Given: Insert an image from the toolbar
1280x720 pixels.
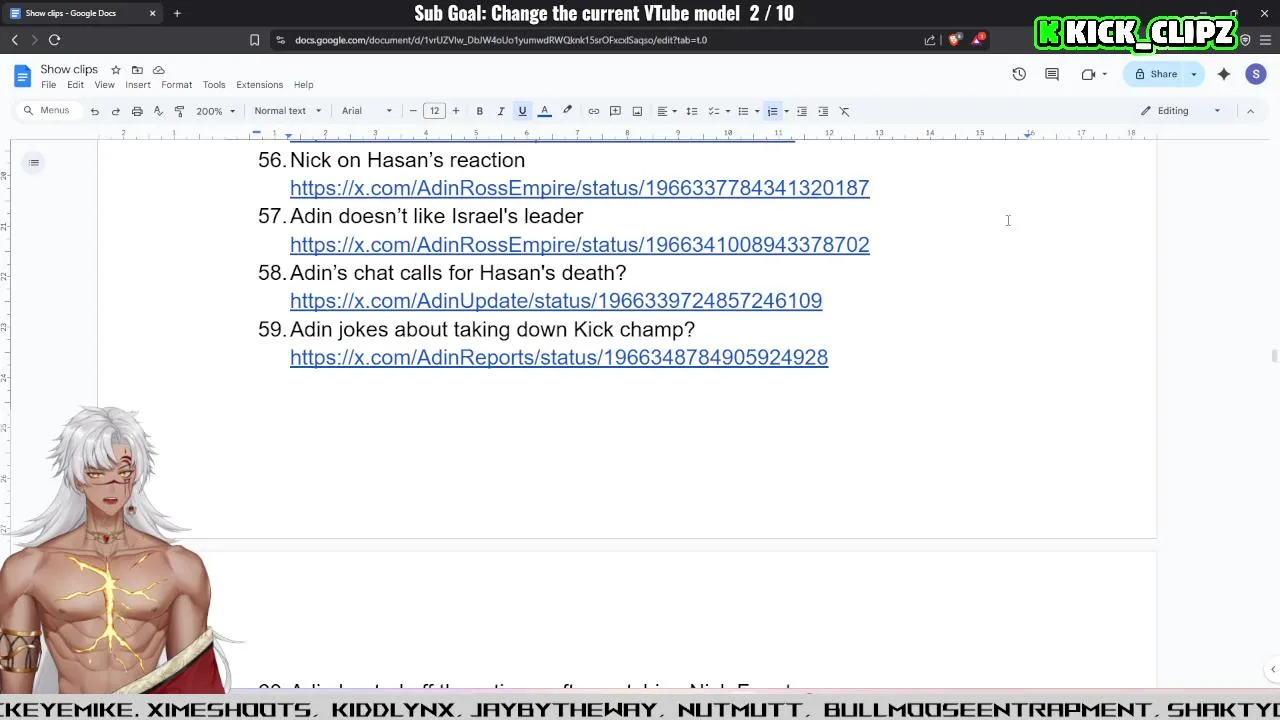Looking at the screenshot, I should (637, 111).
